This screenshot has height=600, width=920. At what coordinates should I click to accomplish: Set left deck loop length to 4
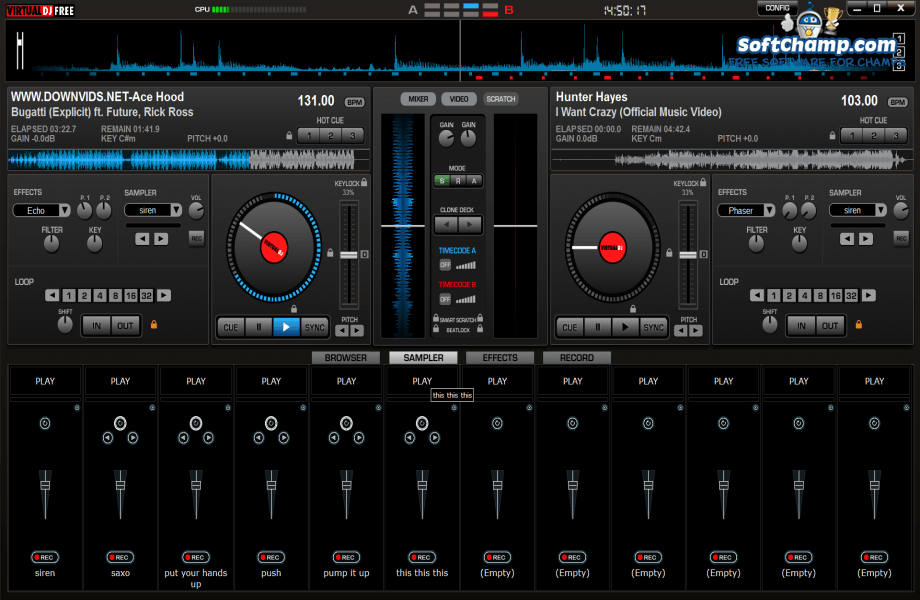coord(100,296)
